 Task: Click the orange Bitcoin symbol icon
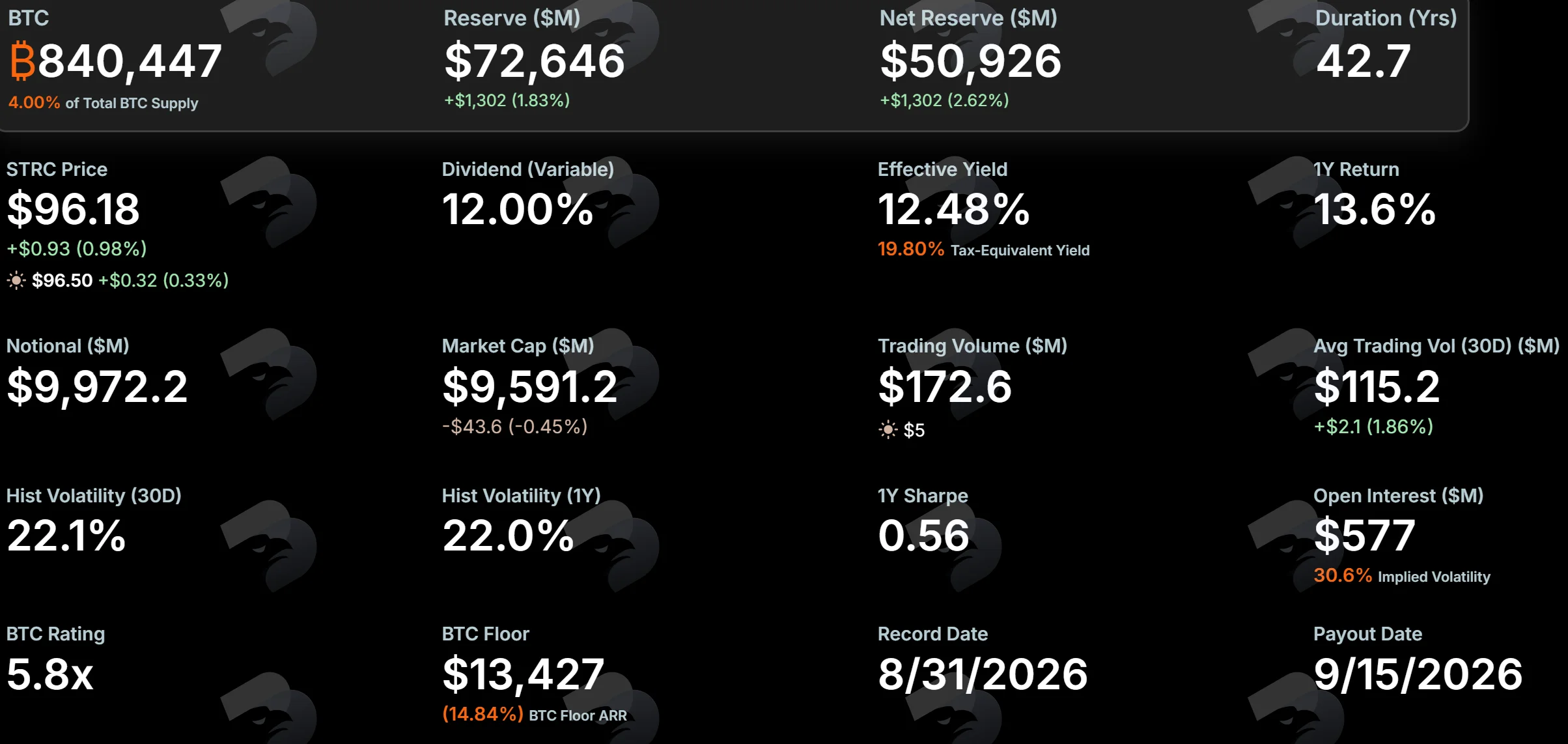(x=22, y=61)
